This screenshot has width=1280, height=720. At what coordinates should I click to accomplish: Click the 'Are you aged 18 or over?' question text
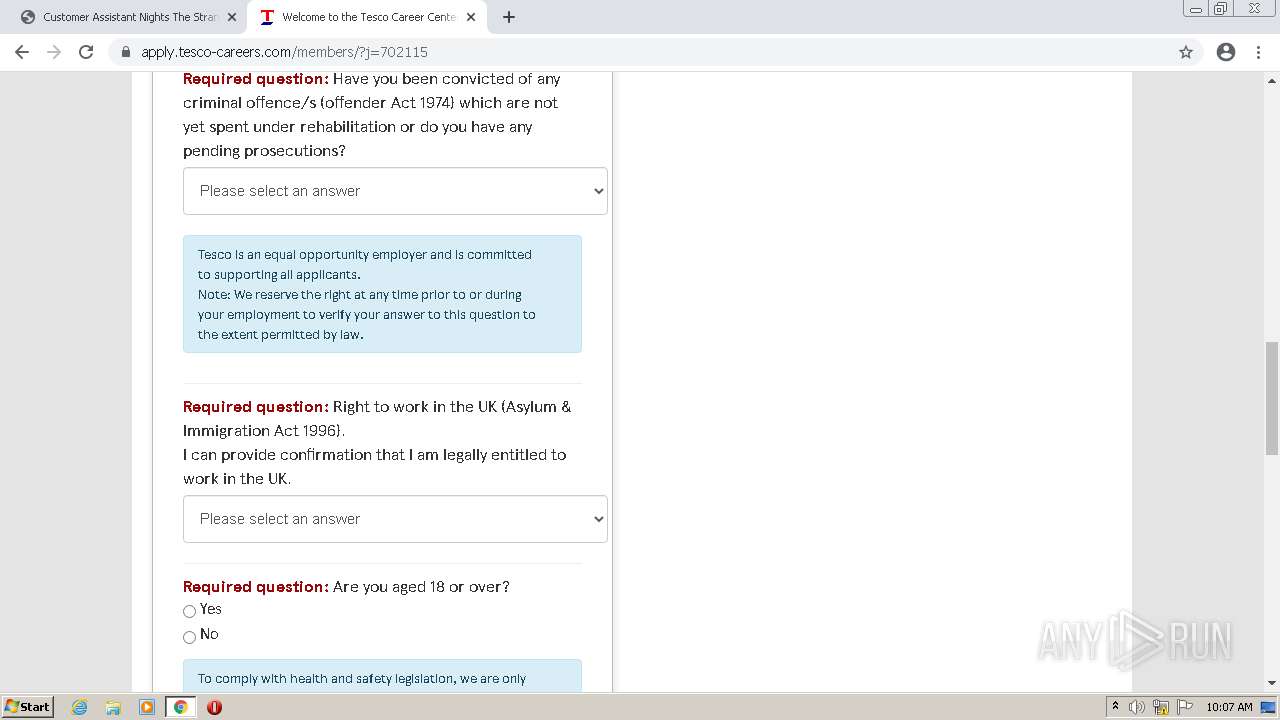[421, 587]
